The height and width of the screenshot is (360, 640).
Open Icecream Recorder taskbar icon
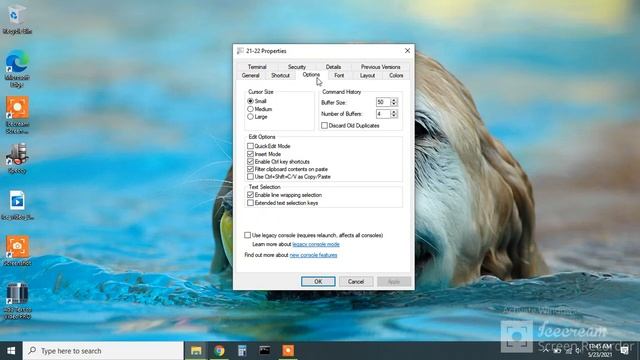pyautogui.click(x=288, y=351)
